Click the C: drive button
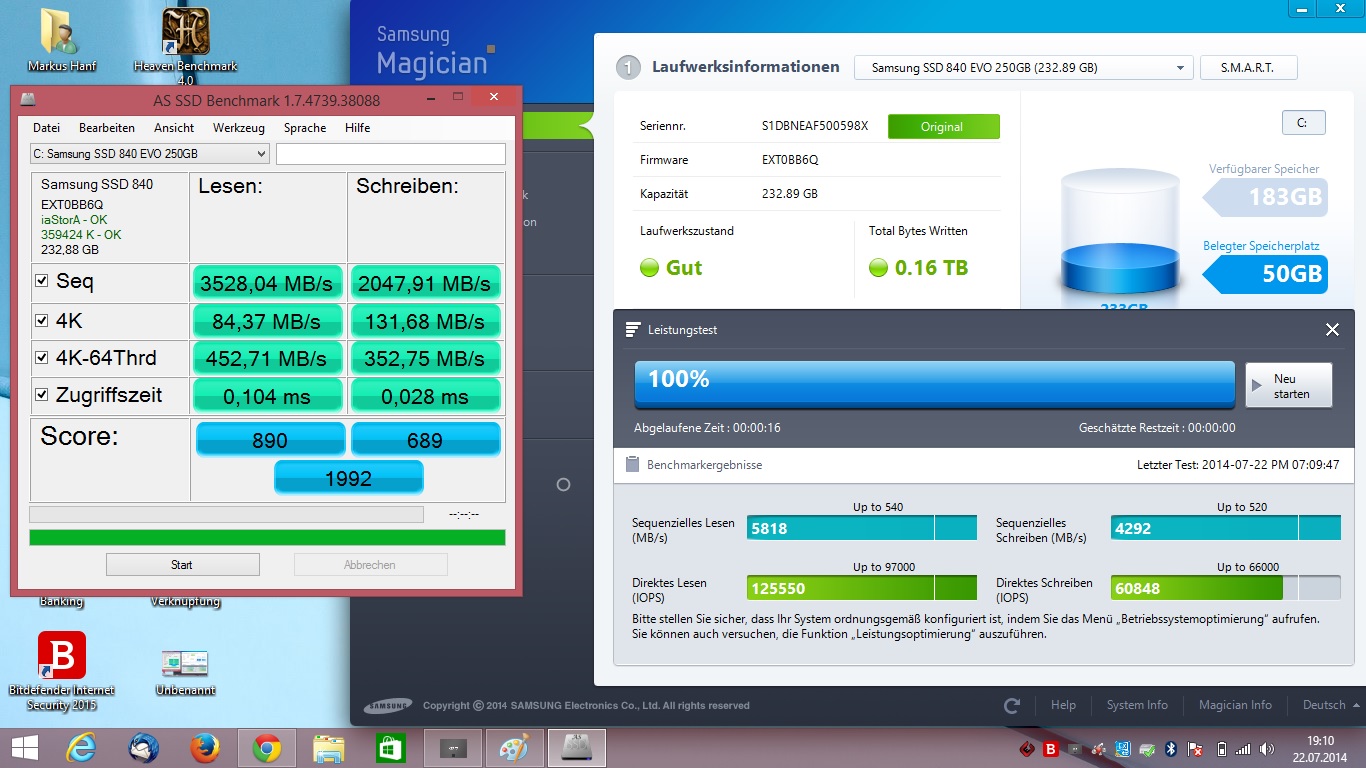This screenshot has width=1366, height=768. point(1303,123)
